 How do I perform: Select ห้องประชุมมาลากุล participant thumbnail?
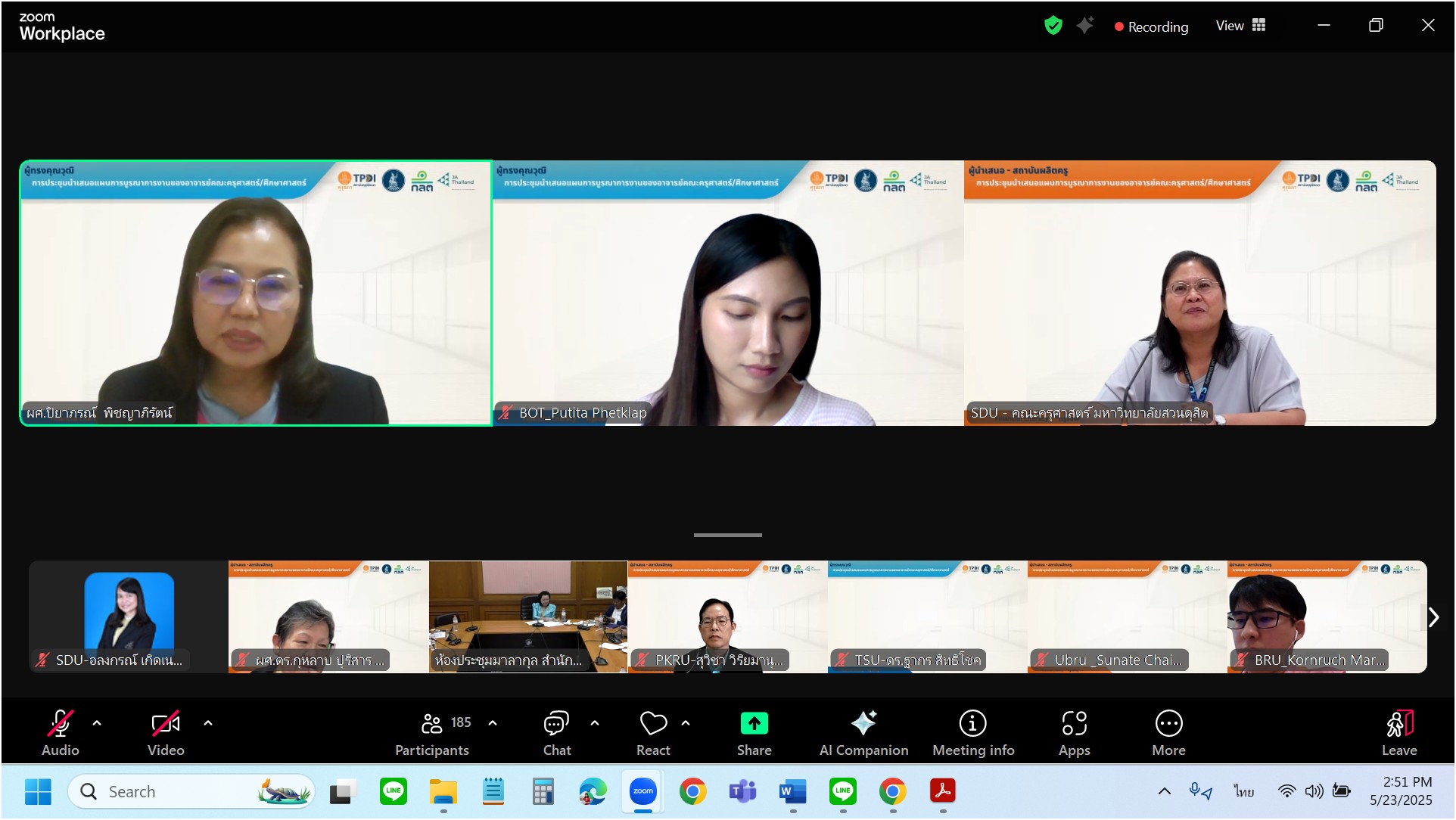tap(528, 617)
